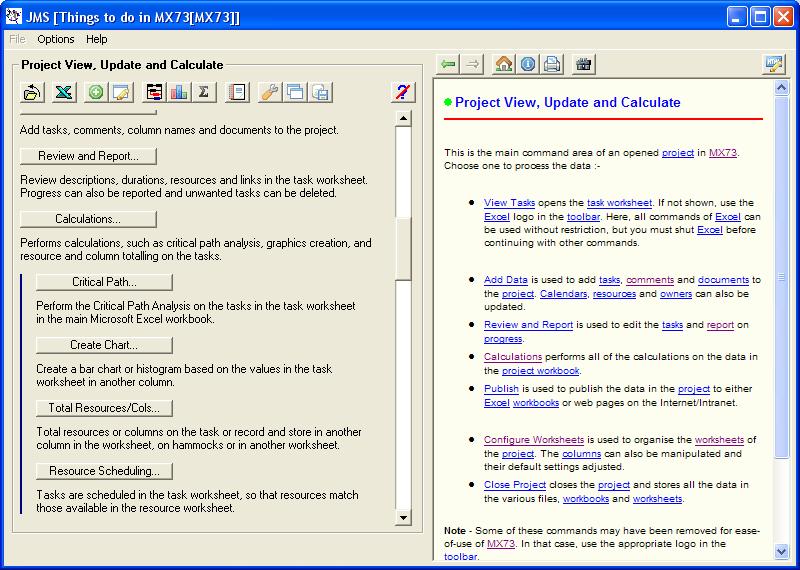Open the View Tasks help link
This screenshot has height=570, width=800.
pos(509,202)
